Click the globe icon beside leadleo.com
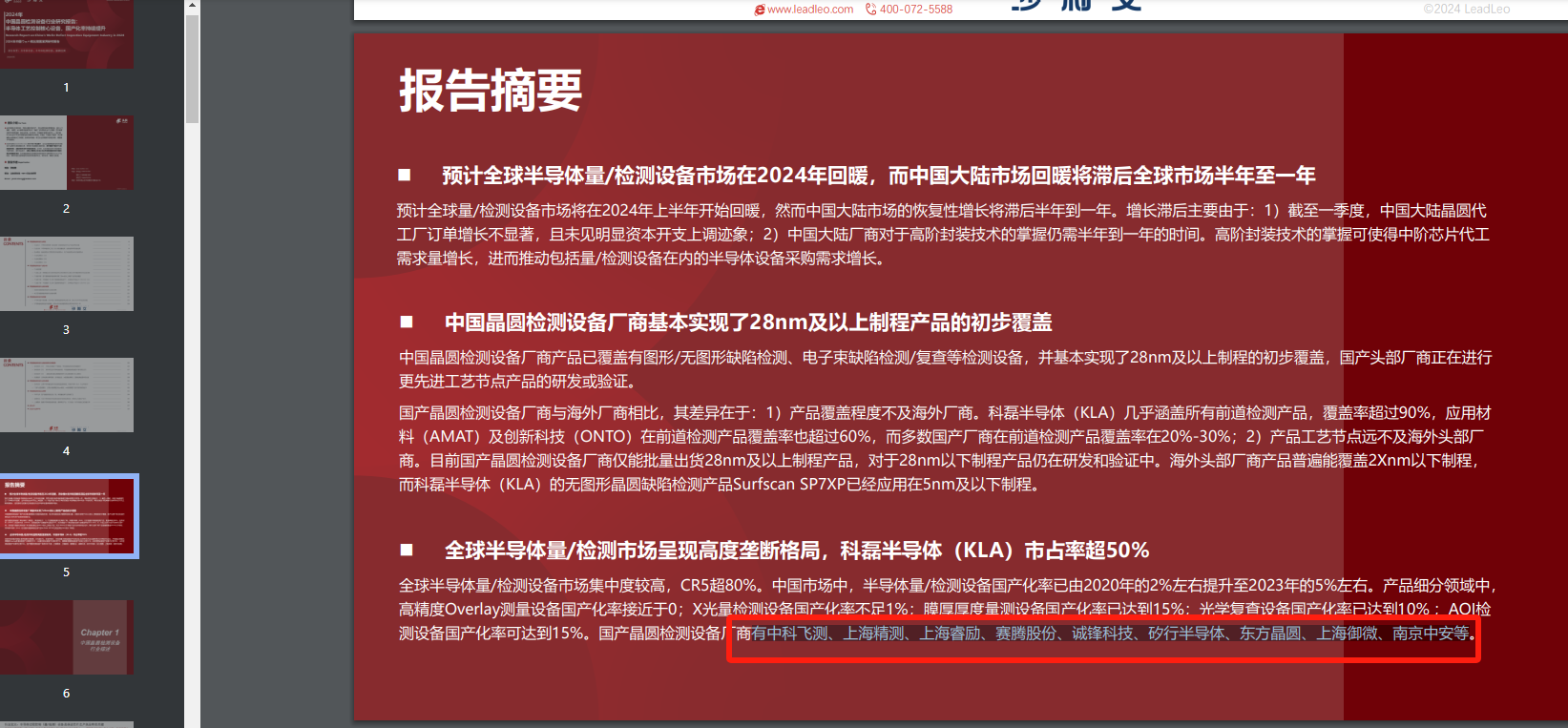1568x728 pixels. (x=760, y=10)
